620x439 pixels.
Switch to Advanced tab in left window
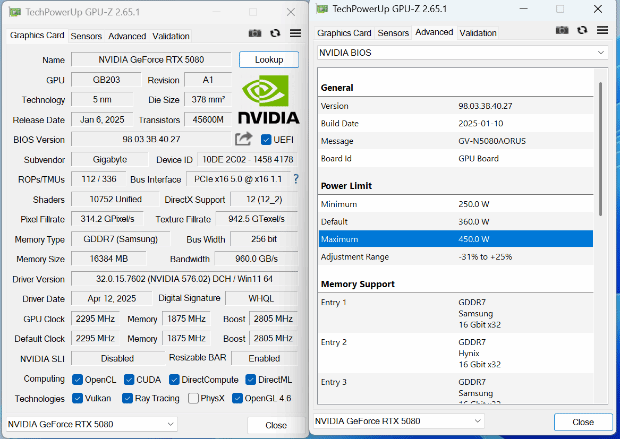click(x=127, y=36)
